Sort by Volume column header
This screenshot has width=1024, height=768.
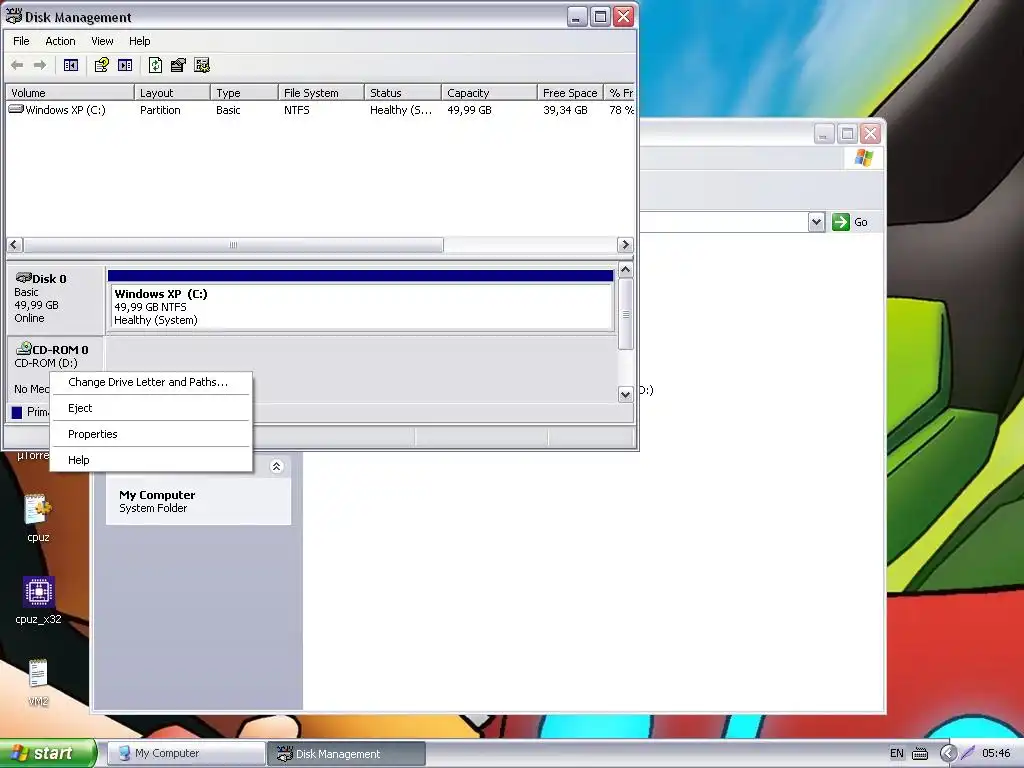coord(70,93)
